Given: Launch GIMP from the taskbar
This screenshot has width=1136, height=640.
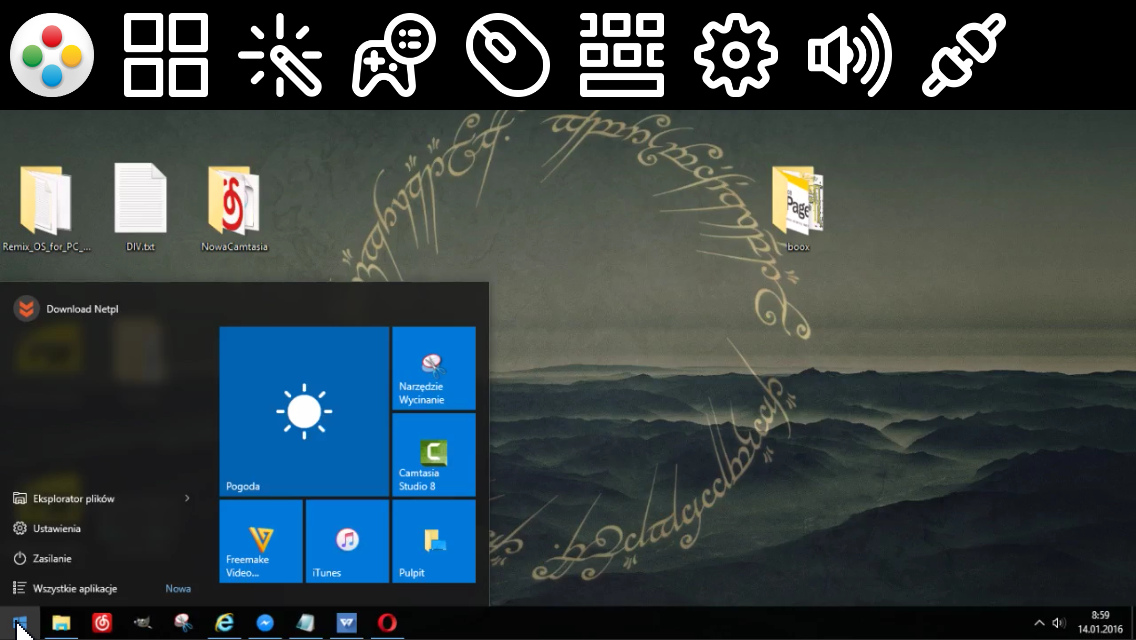Looking at the screenshot, I should (143, 623).
